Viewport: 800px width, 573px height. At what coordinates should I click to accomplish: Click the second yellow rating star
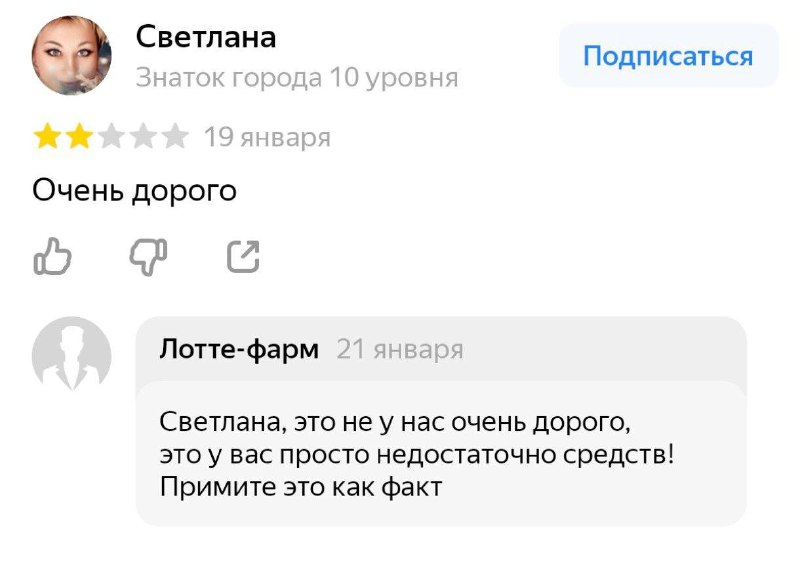tap(79, 137)
